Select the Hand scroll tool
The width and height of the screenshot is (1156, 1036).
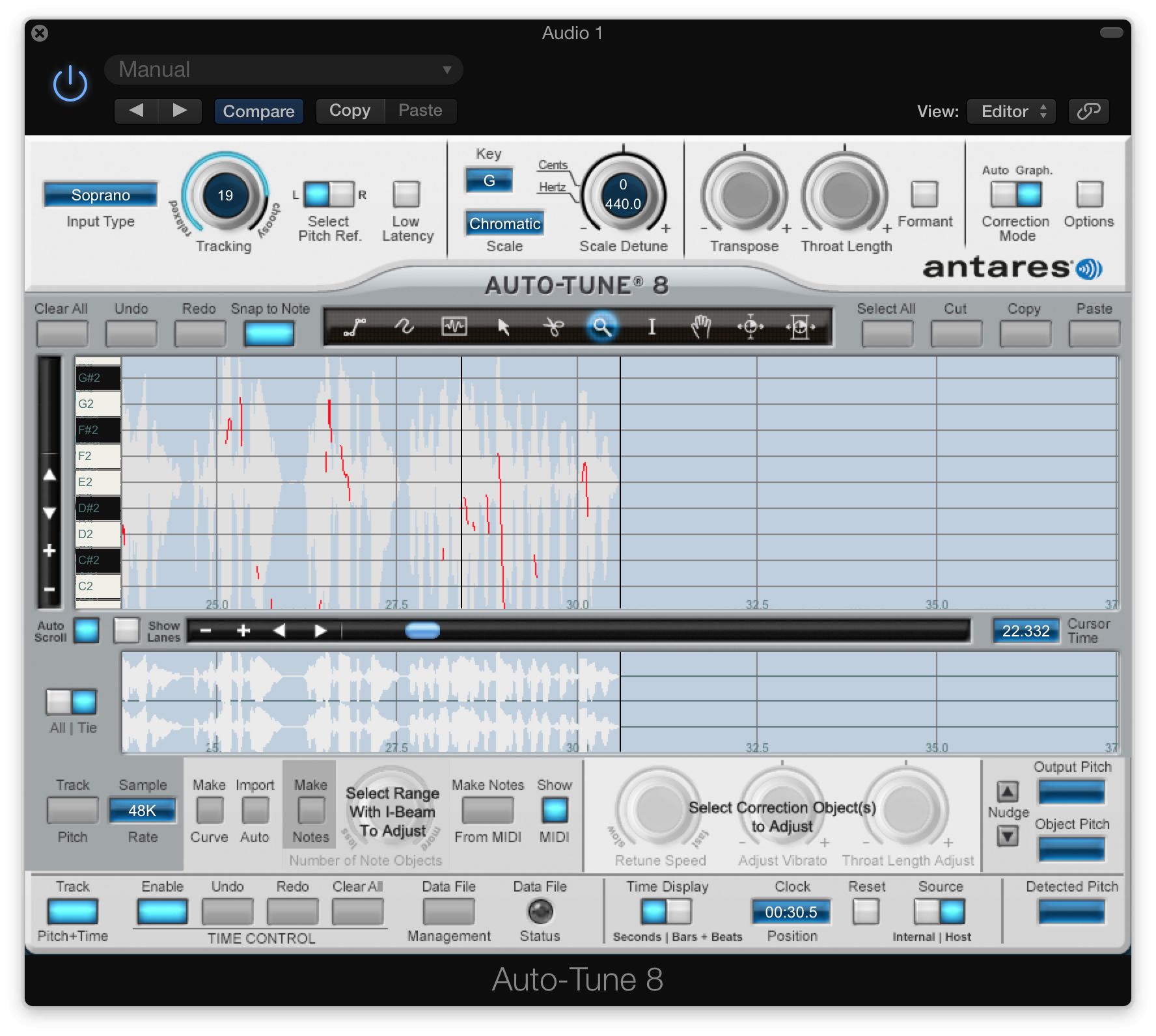(701, 326)
